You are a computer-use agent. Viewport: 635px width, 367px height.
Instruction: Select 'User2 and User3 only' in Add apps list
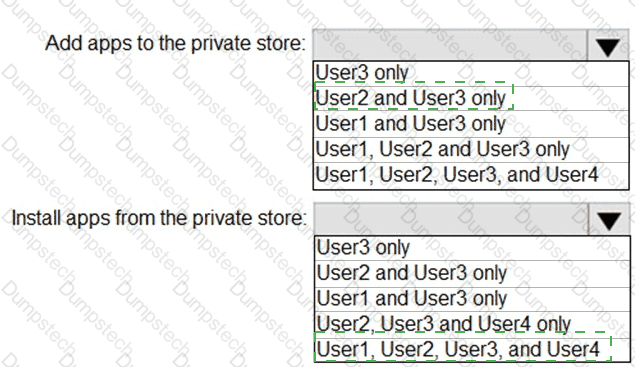[471, 98]
